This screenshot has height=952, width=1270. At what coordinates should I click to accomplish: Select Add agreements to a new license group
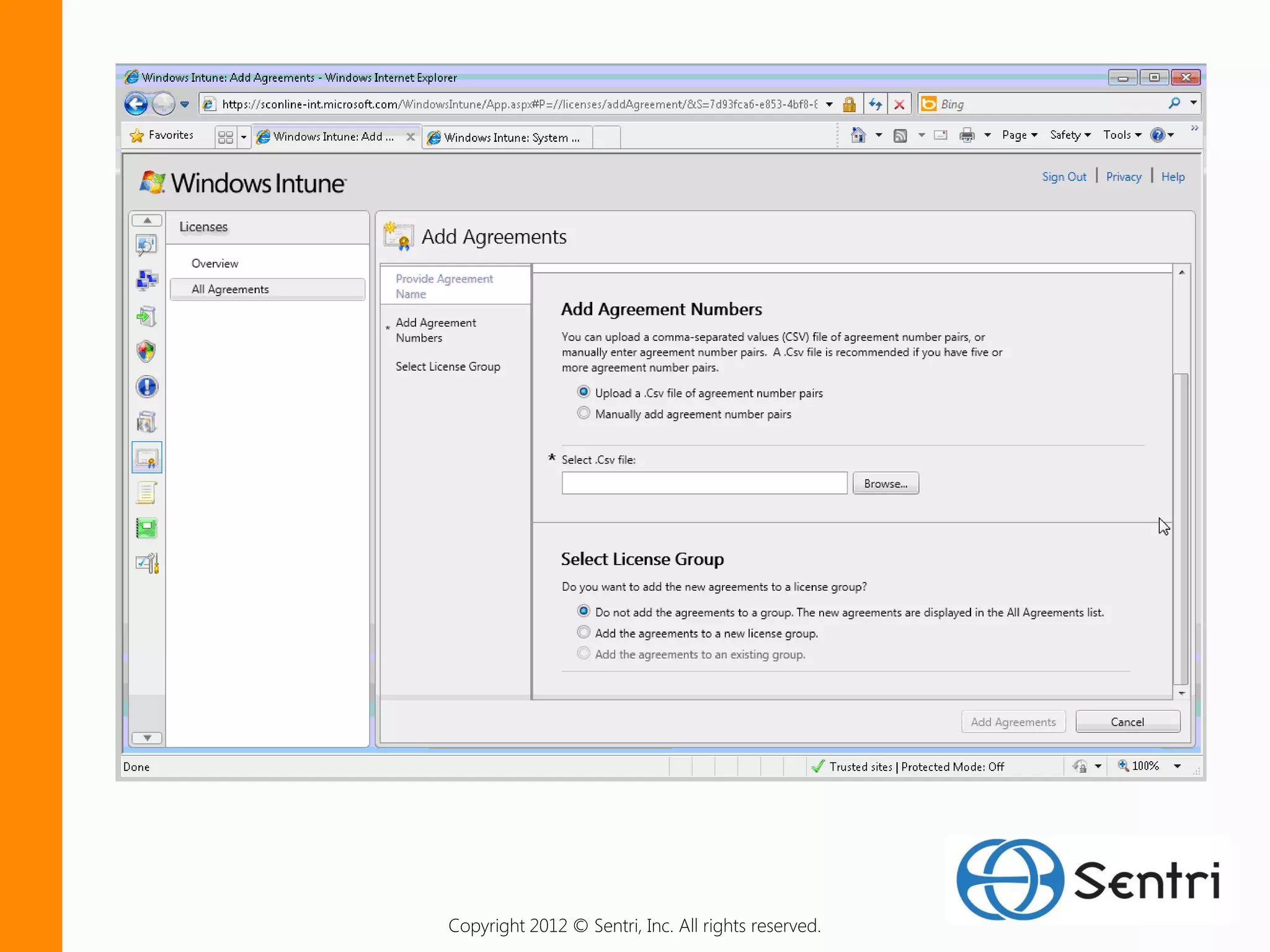(584, 632)
